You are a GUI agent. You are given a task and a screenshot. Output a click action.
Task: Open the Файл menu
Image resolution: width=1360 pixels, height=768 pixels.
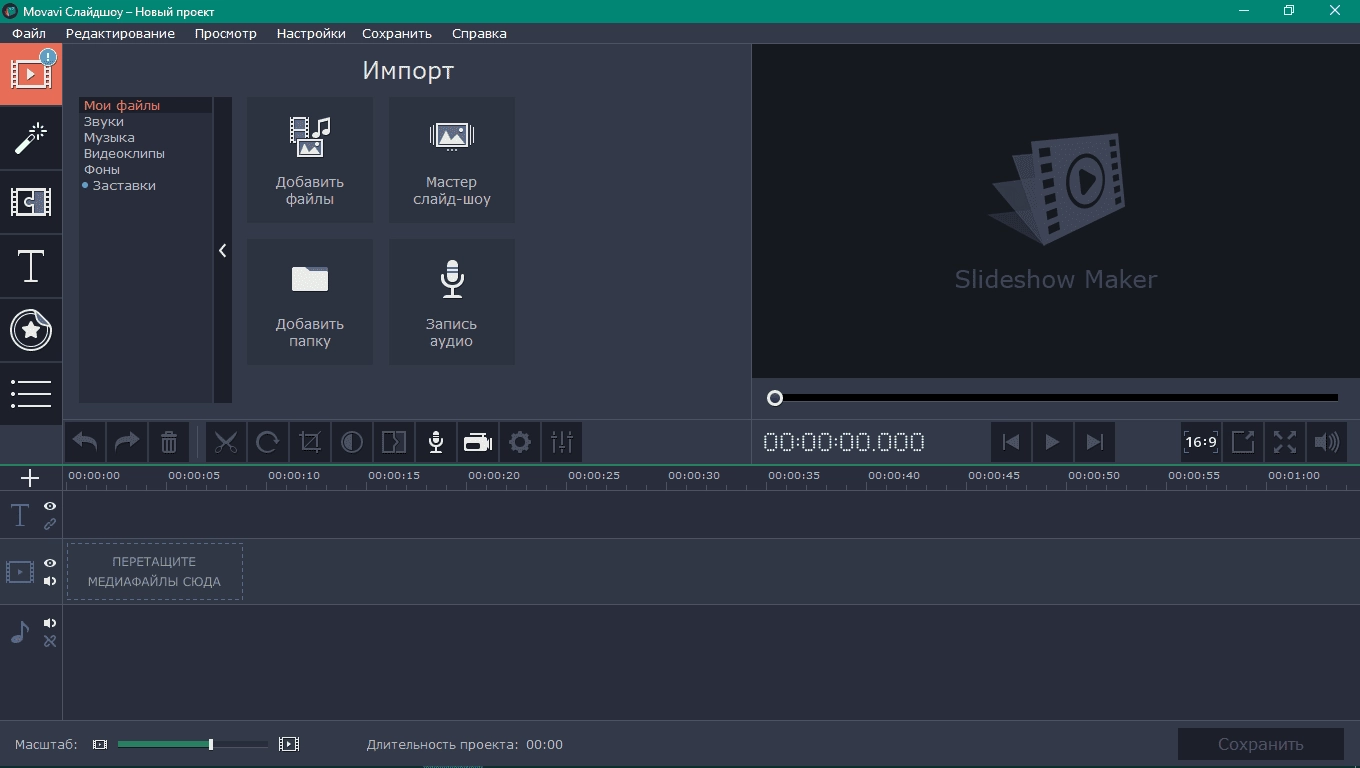point(29,33)
